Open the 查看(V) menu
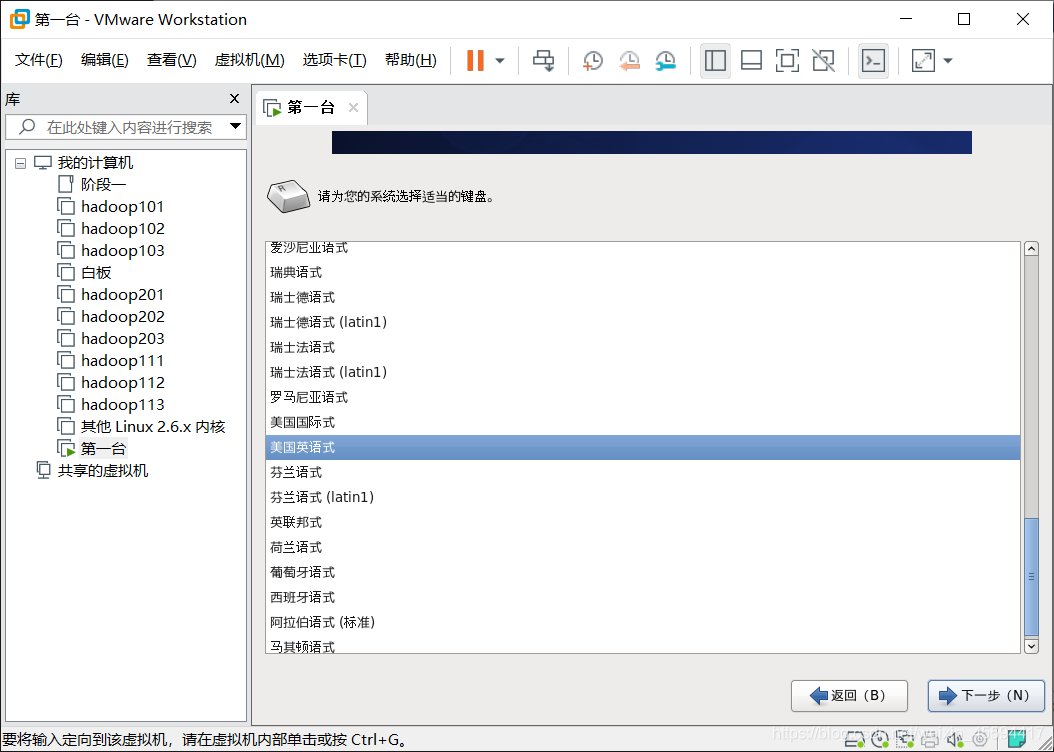This screenshot has width=1054, height=752. click(171, 60)
